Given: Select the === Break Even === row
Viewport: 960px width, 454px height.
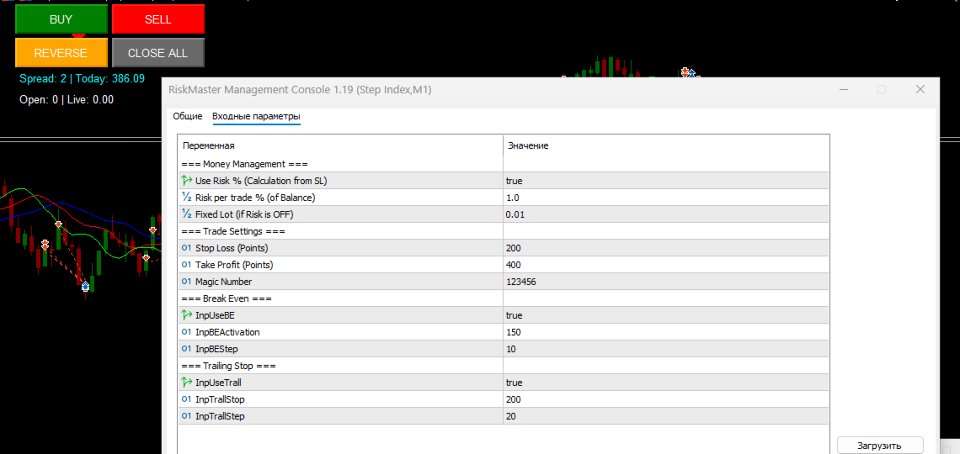Looking at the screenshot, I should (503, 299).
